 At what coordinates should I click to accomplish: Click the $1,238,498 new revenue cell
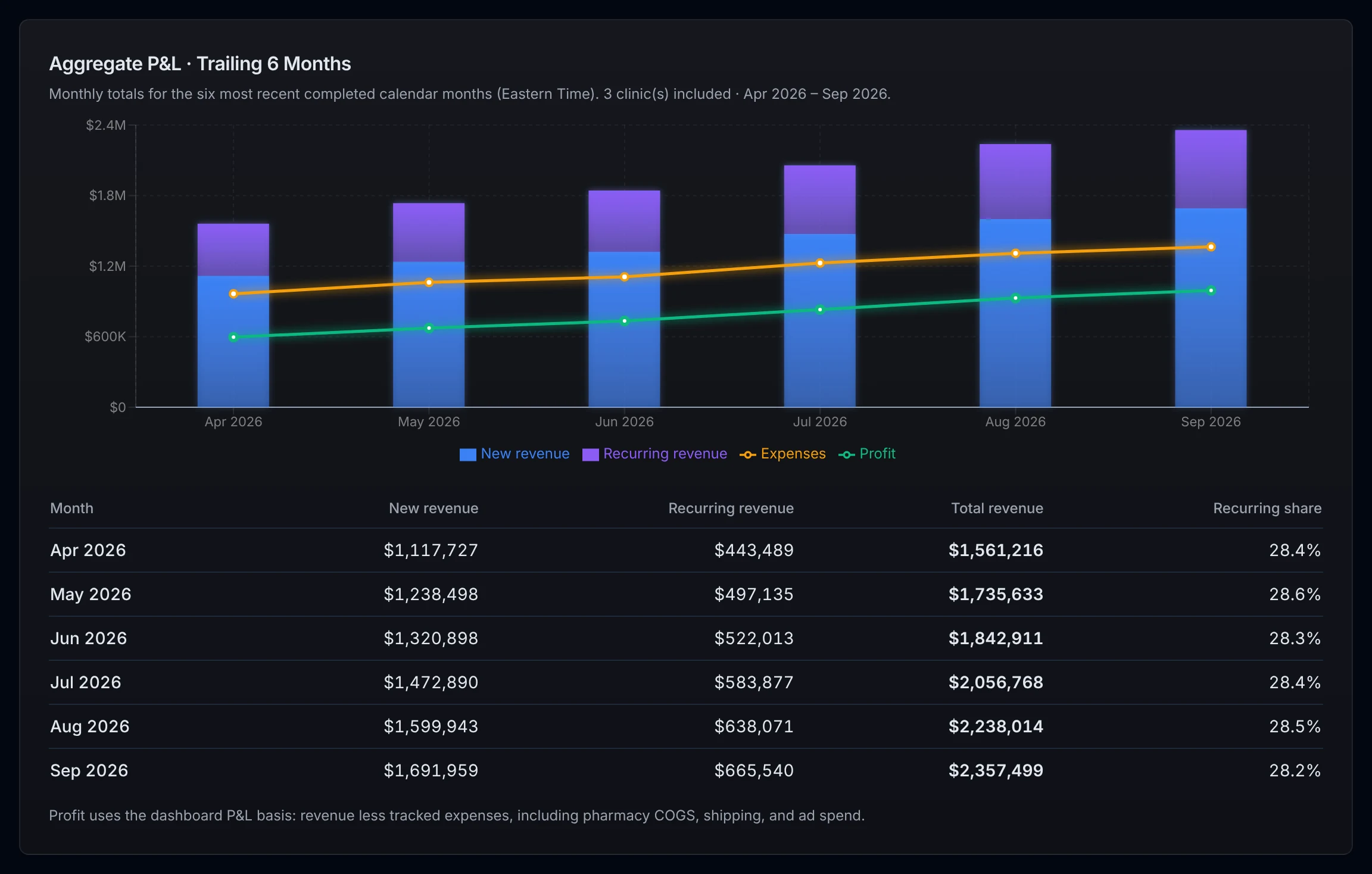click(x=431, y=594)
